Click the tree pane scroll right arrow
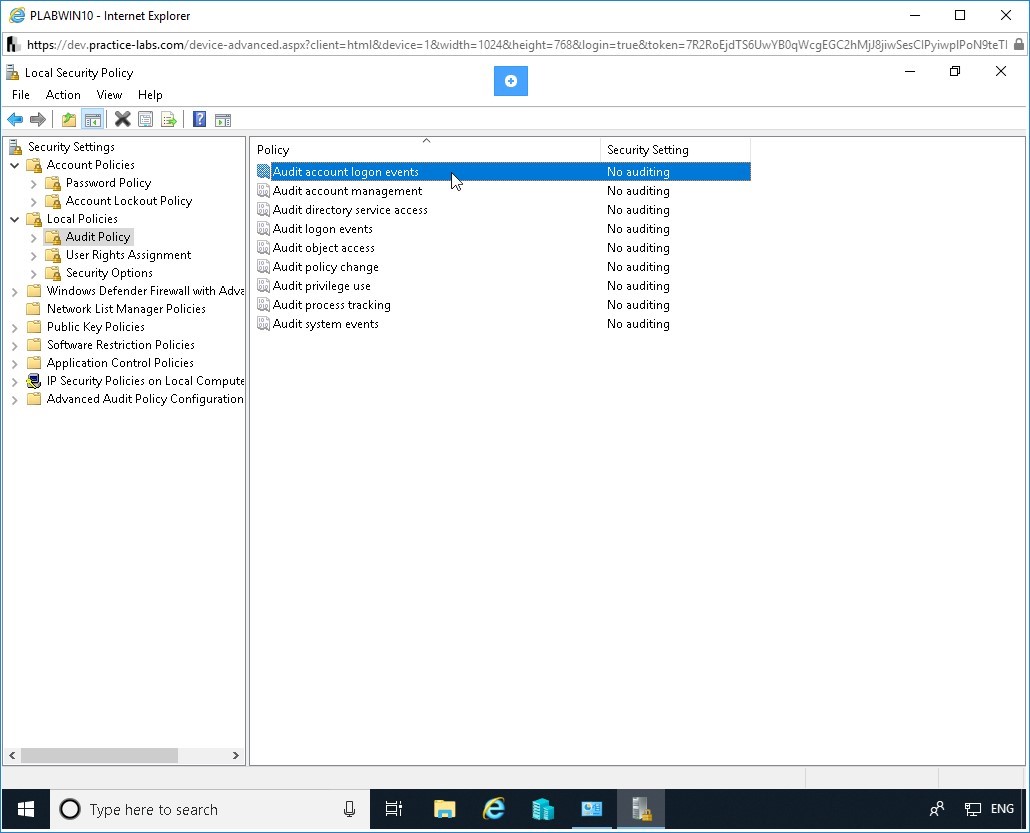This screenshot has height=833, width=1030. point(236,755)
